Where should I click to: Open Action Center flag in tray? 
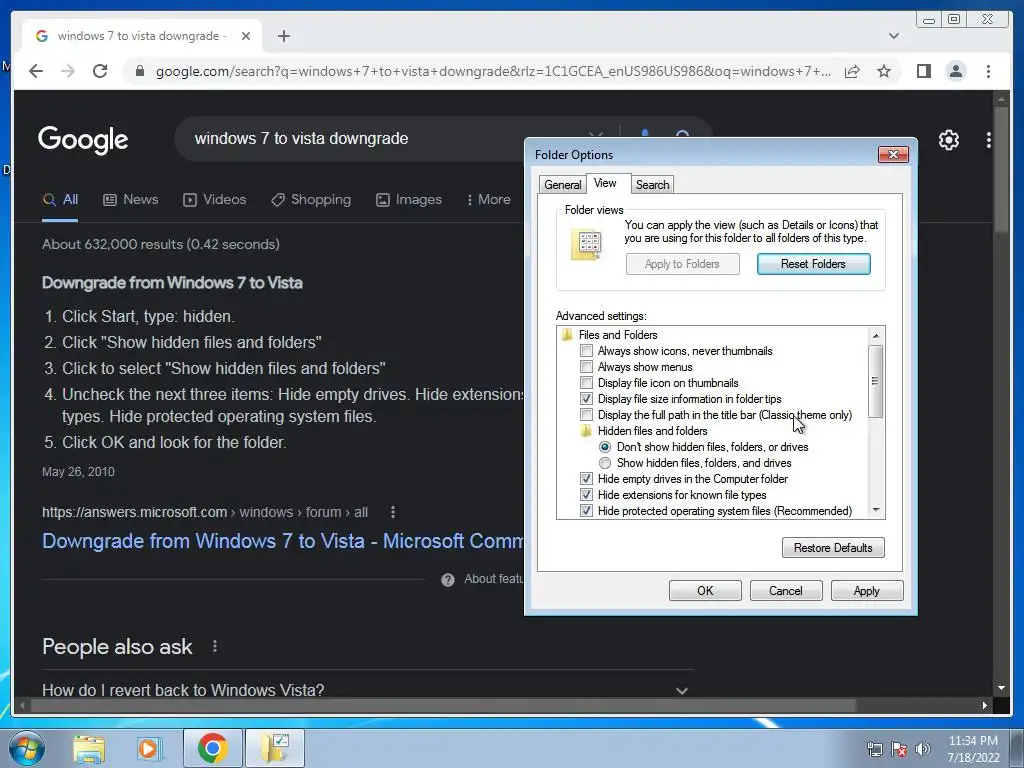click(x=899, y=749)
